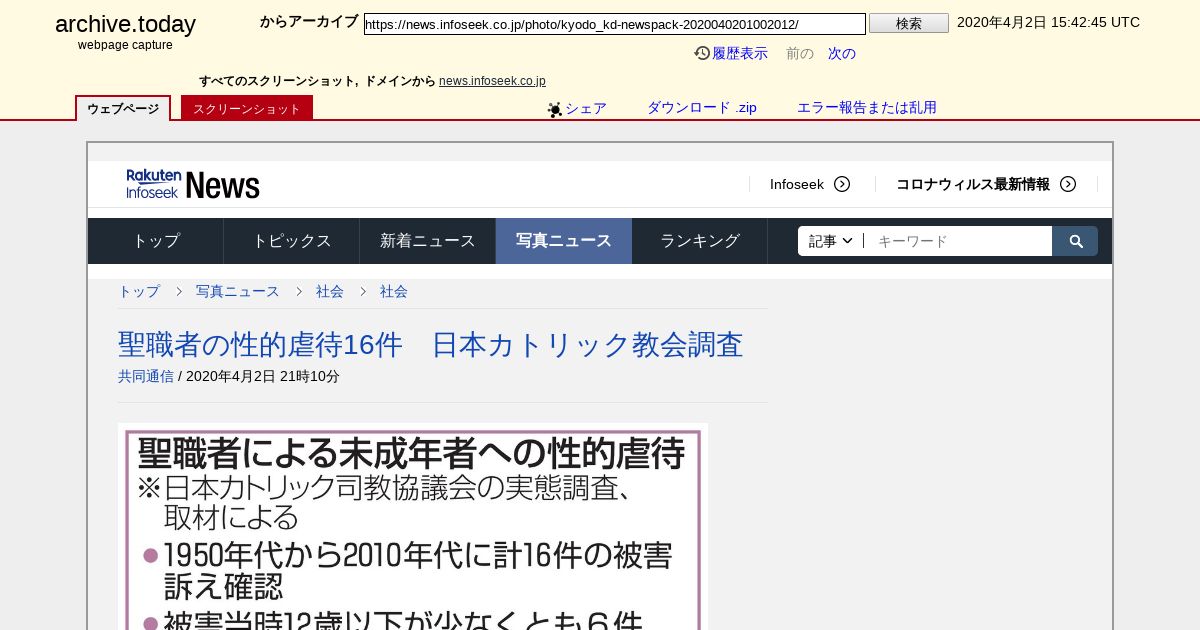Switch to the スクリーンショット tab
1200x630 pixels.
coord(247,108)
